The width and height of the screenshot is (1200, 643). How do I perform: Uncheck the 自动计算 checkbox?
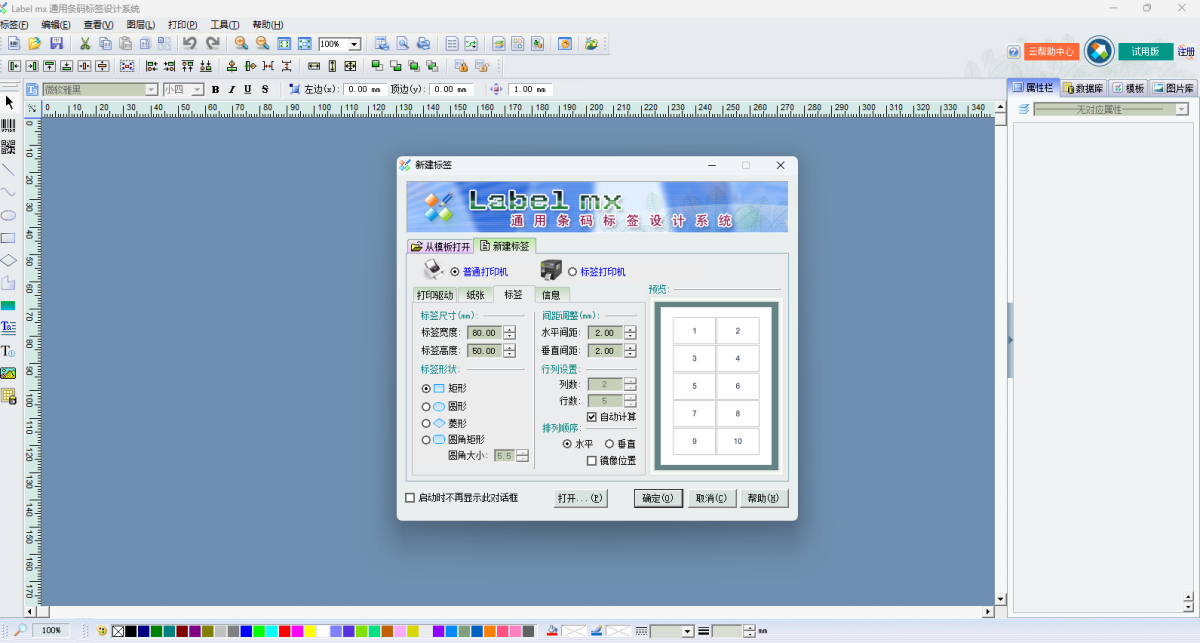coord(592,417)
